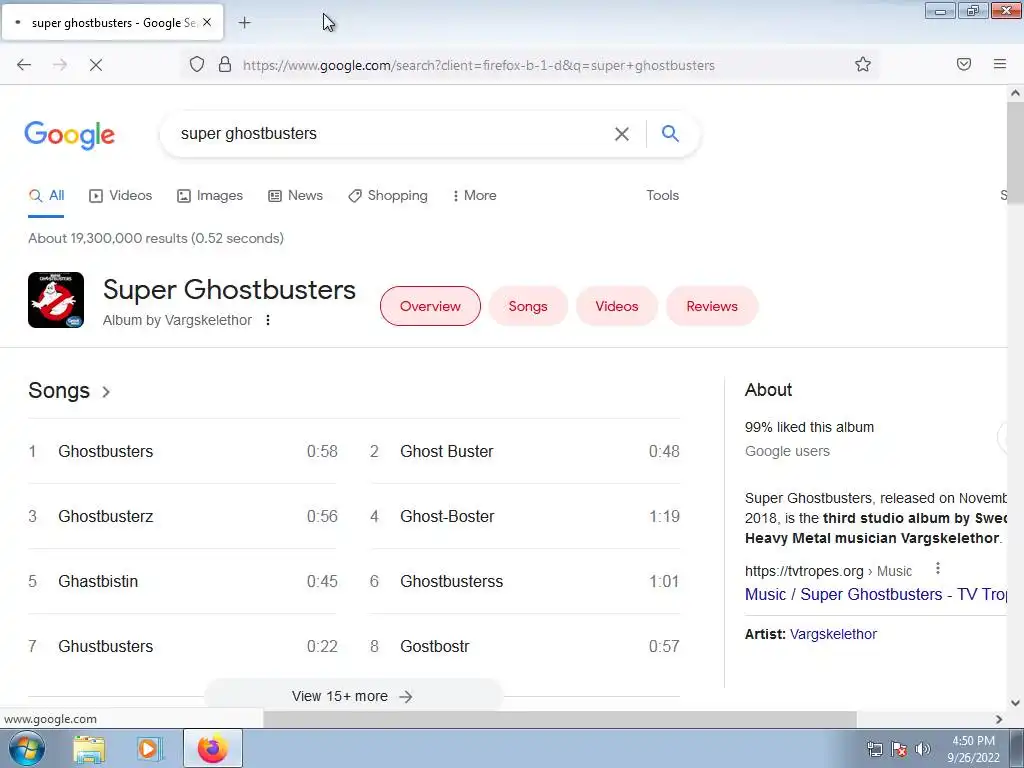The width and height of the screenshot is (1024, 768).
Task: Select the '99% liked this album' text
Action: click(x=809, y=427)
